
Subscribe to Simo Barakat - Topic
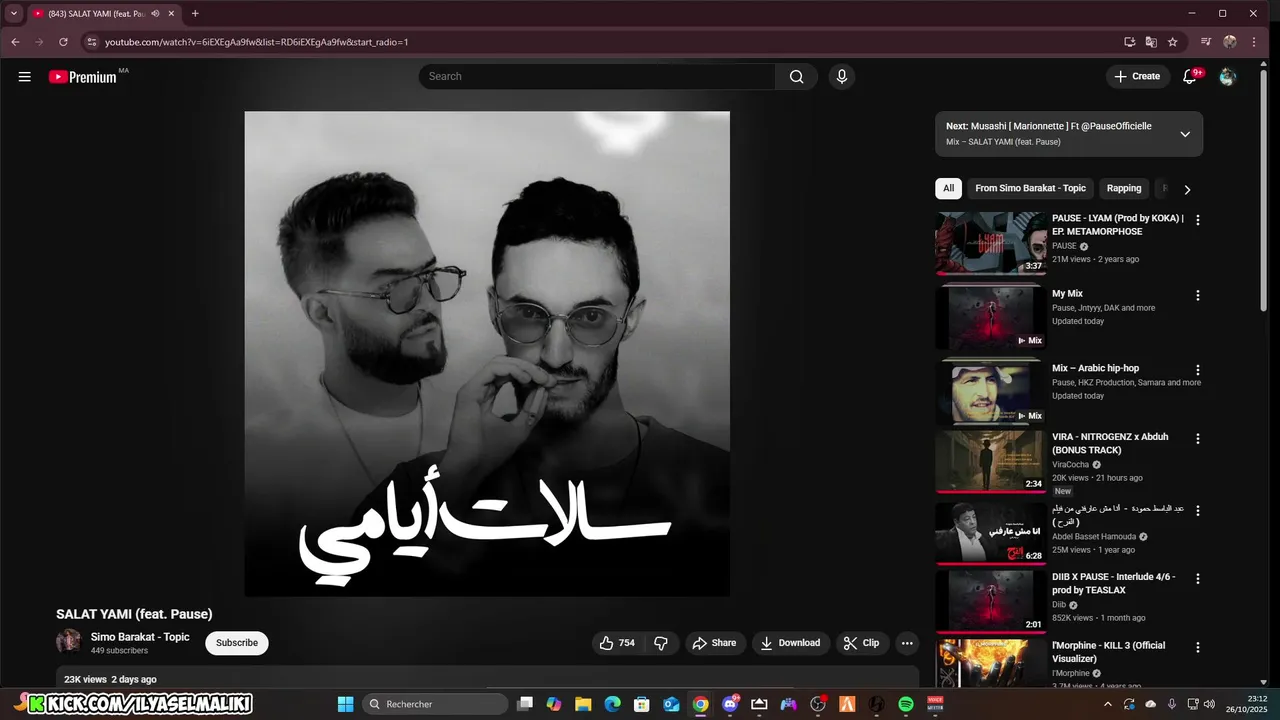tap(237, 643)
